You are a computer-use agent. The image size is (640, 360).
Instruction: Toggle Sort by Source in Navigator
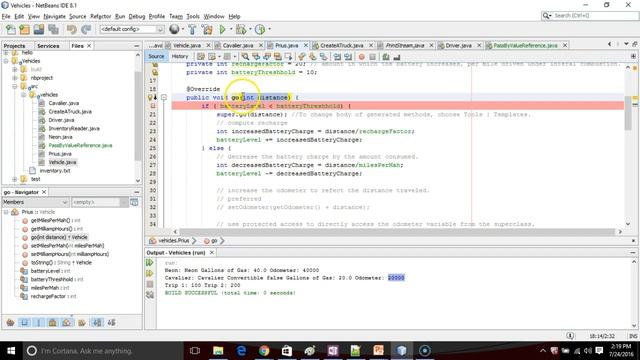(x=111, y=322)
